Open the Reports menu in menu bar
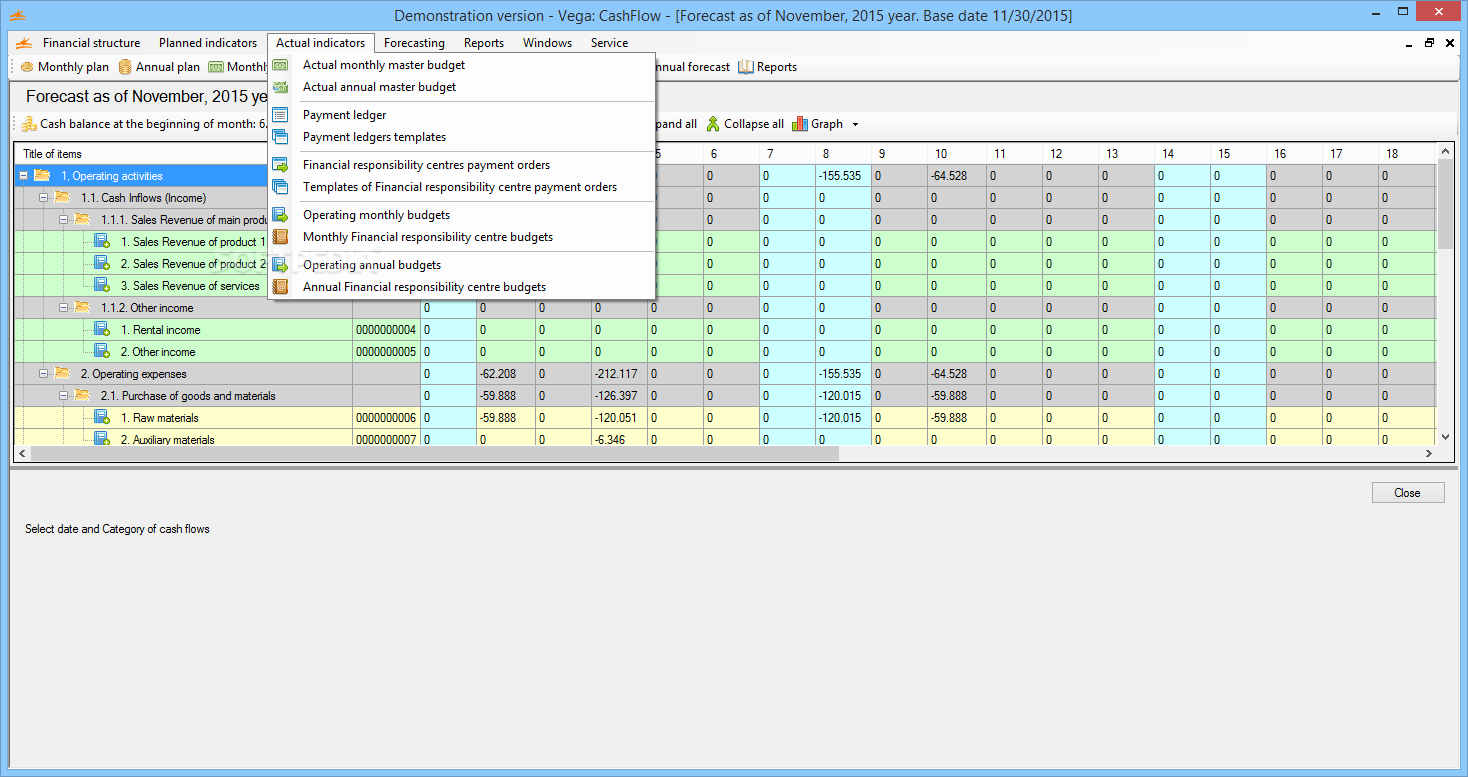 pyautogui.click(x=484, y=43)
